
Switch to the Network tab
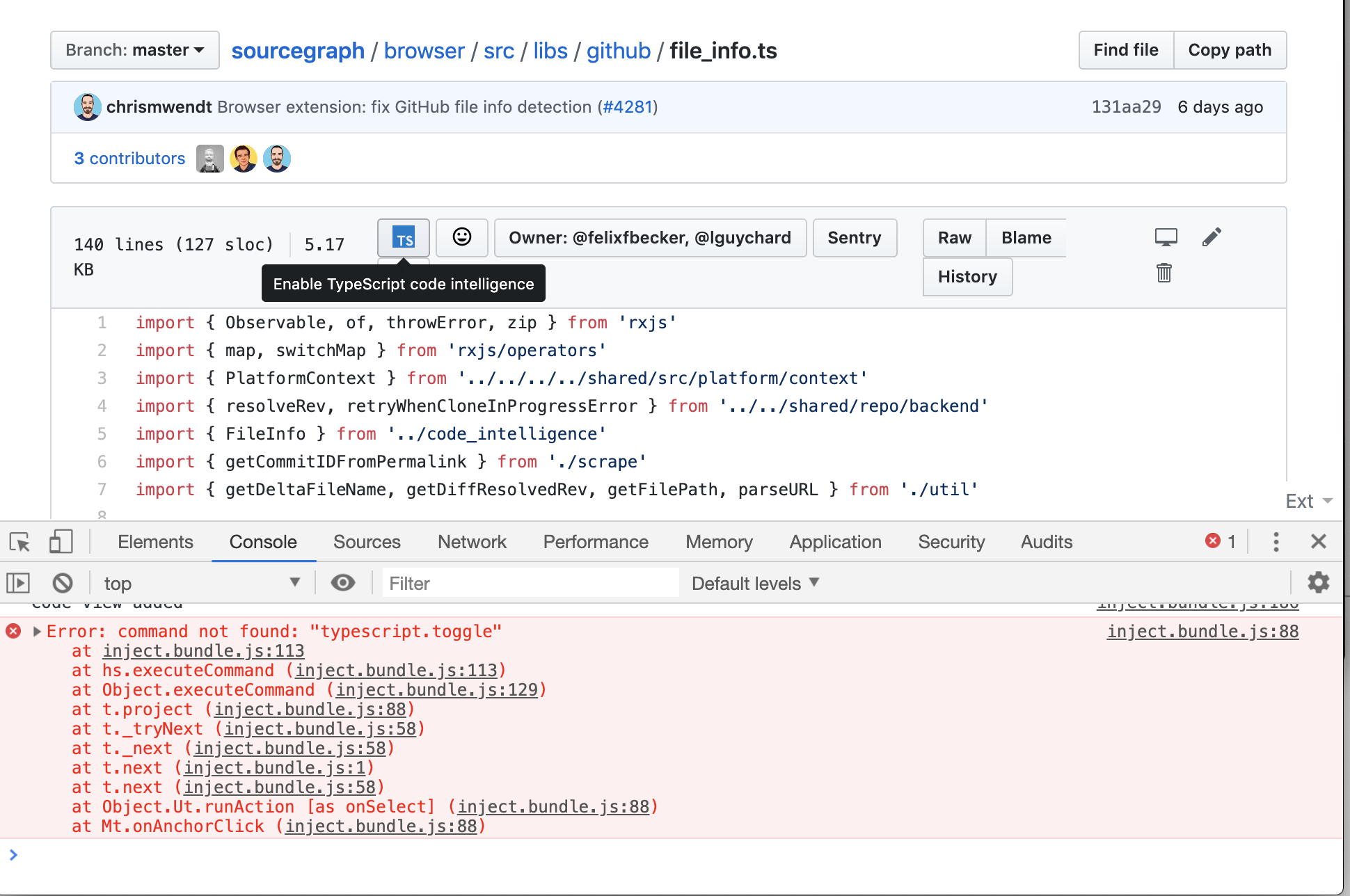(472, 542)
